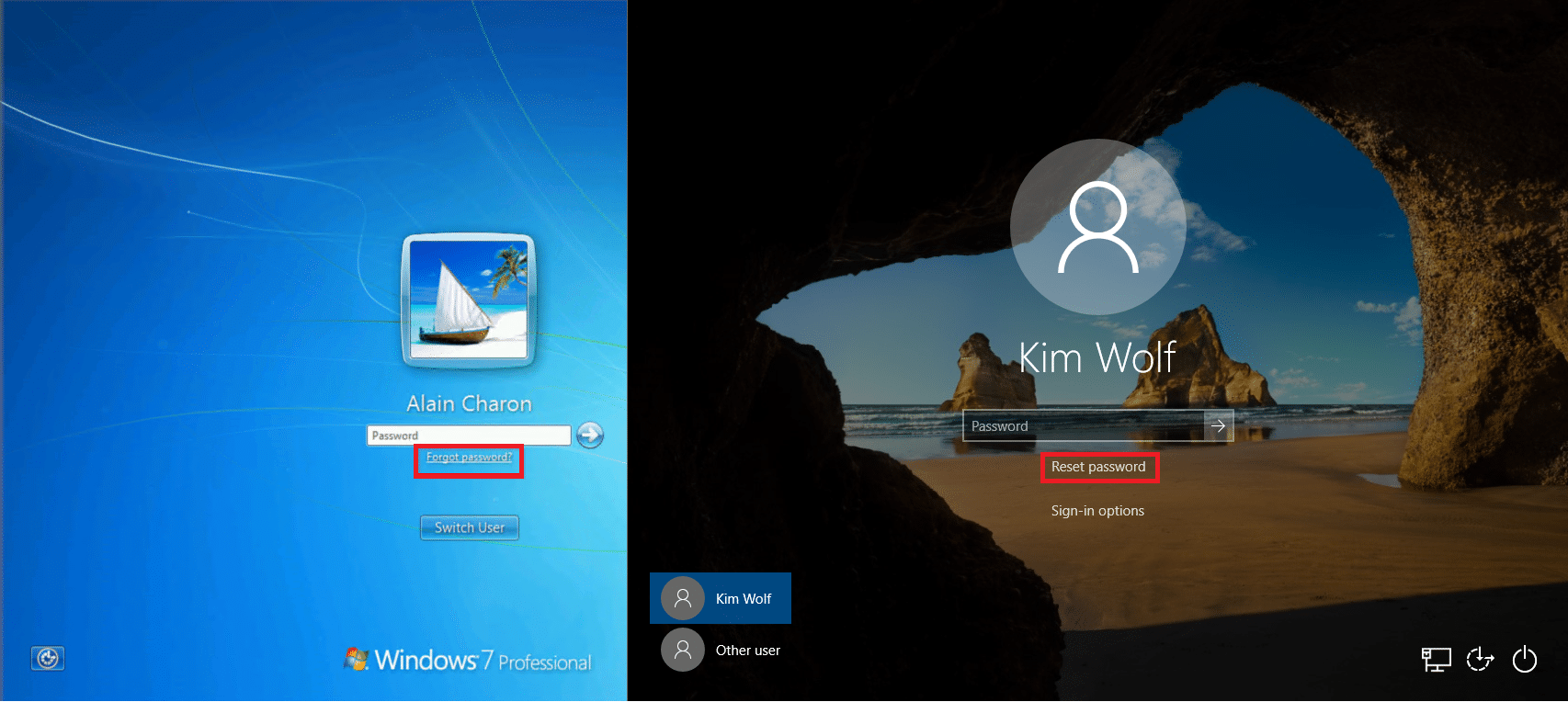Open Ease of Access on Windows 7 screen
Screen dimensions: 1568x702
click(48, 658)
